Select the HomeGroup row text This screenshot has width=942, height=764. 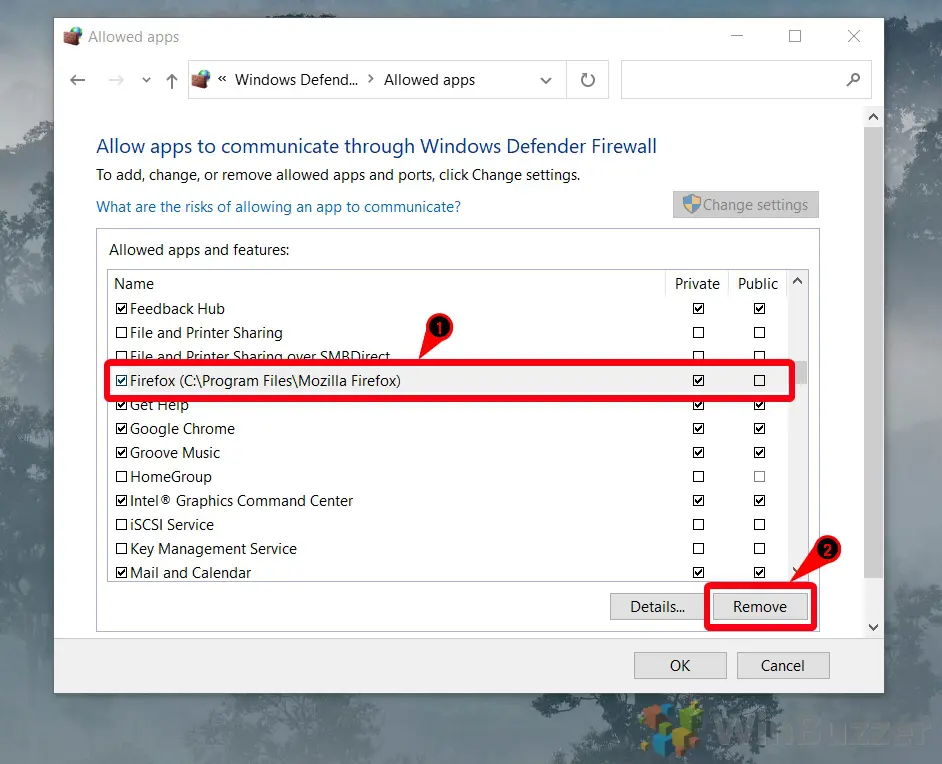click(171, 477)
